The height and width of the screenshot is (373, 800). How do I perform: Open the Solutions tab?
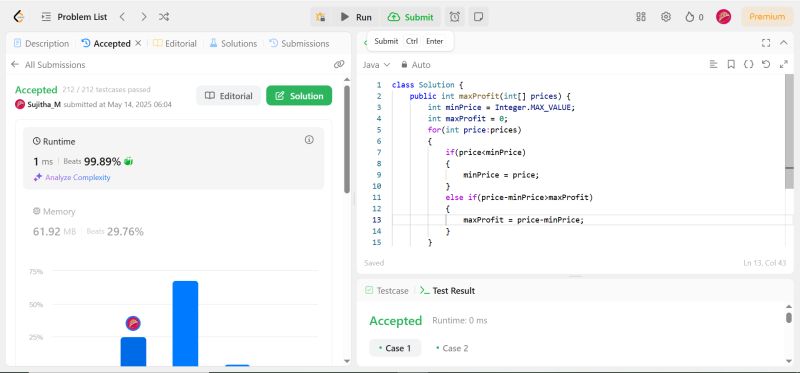click(x=233, y=43)
